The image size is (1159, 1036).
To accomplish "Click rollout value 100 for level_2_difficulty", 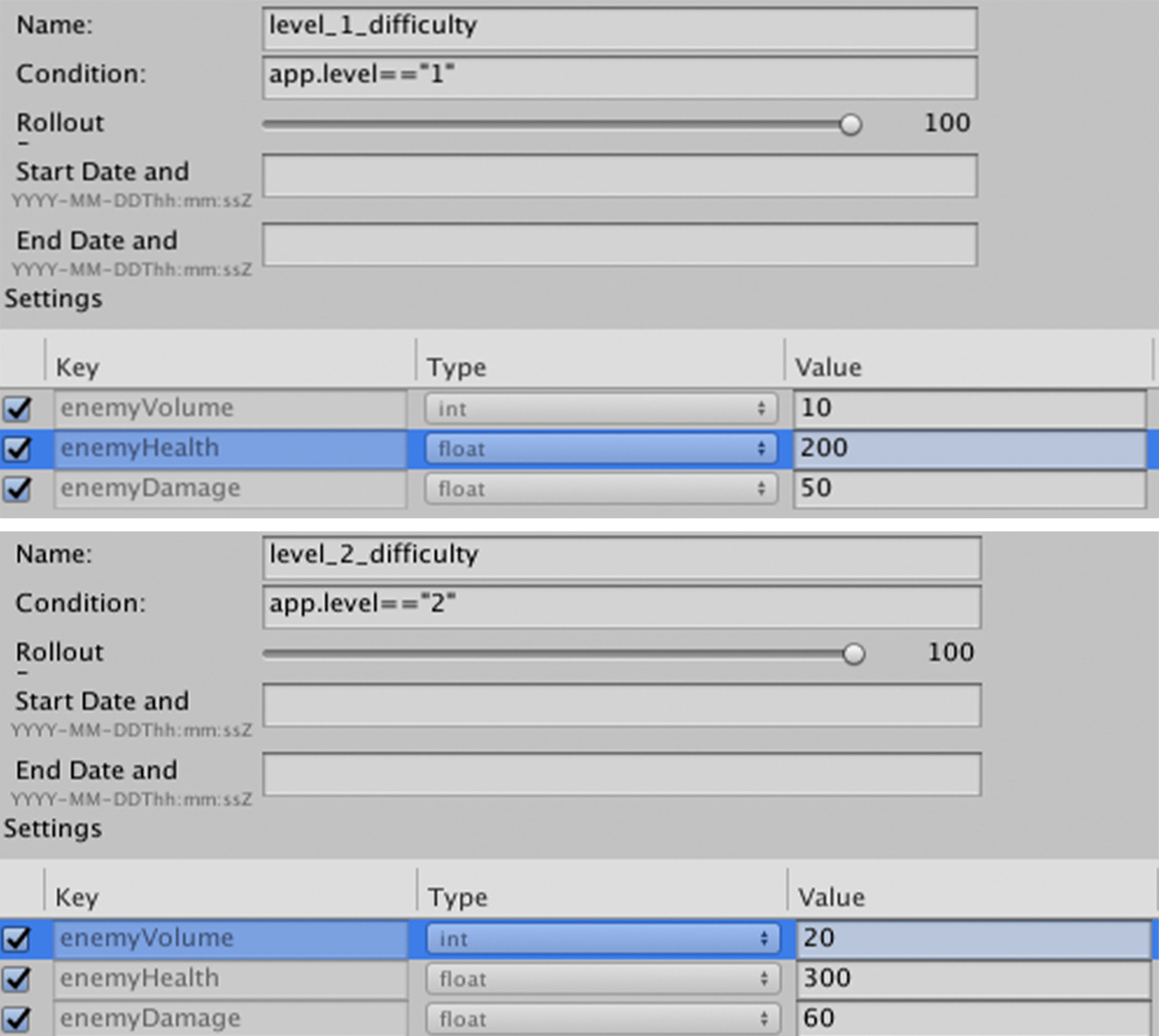I will [x=951, y=652].
